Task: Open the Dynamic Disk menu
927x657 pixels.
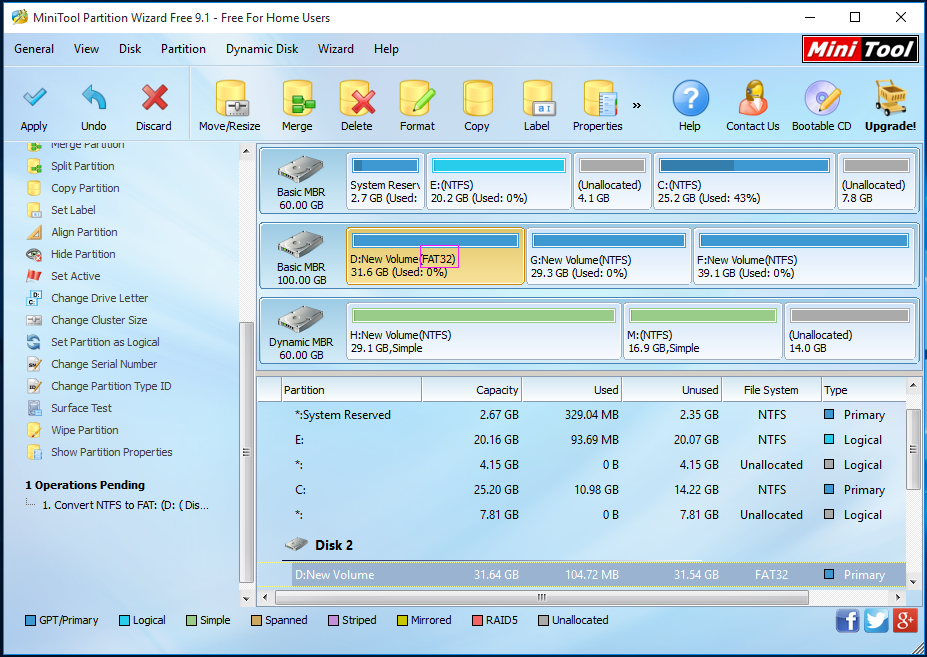Action: pos(261,48)
